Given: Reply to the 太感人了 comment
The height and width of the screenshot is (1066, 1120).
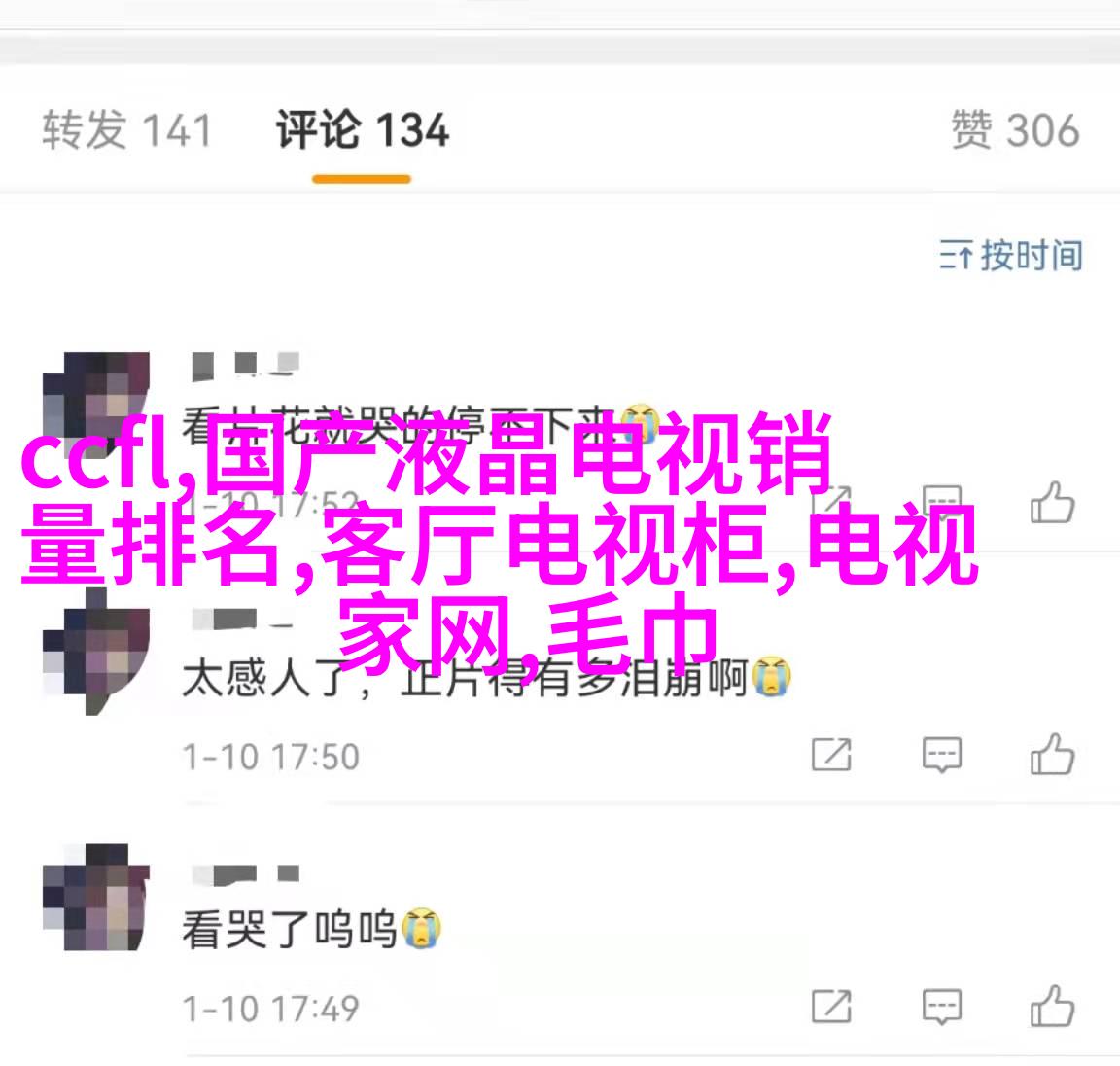Looking at the screenshot, I should coord(942,755).
